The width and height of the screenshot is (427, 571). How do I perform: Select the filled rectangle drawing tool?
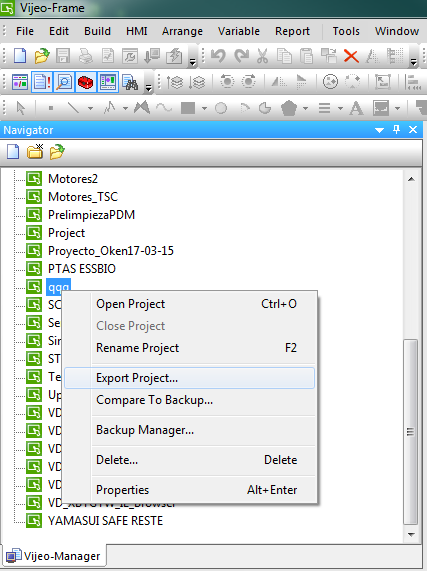click(x=188, y=108)
